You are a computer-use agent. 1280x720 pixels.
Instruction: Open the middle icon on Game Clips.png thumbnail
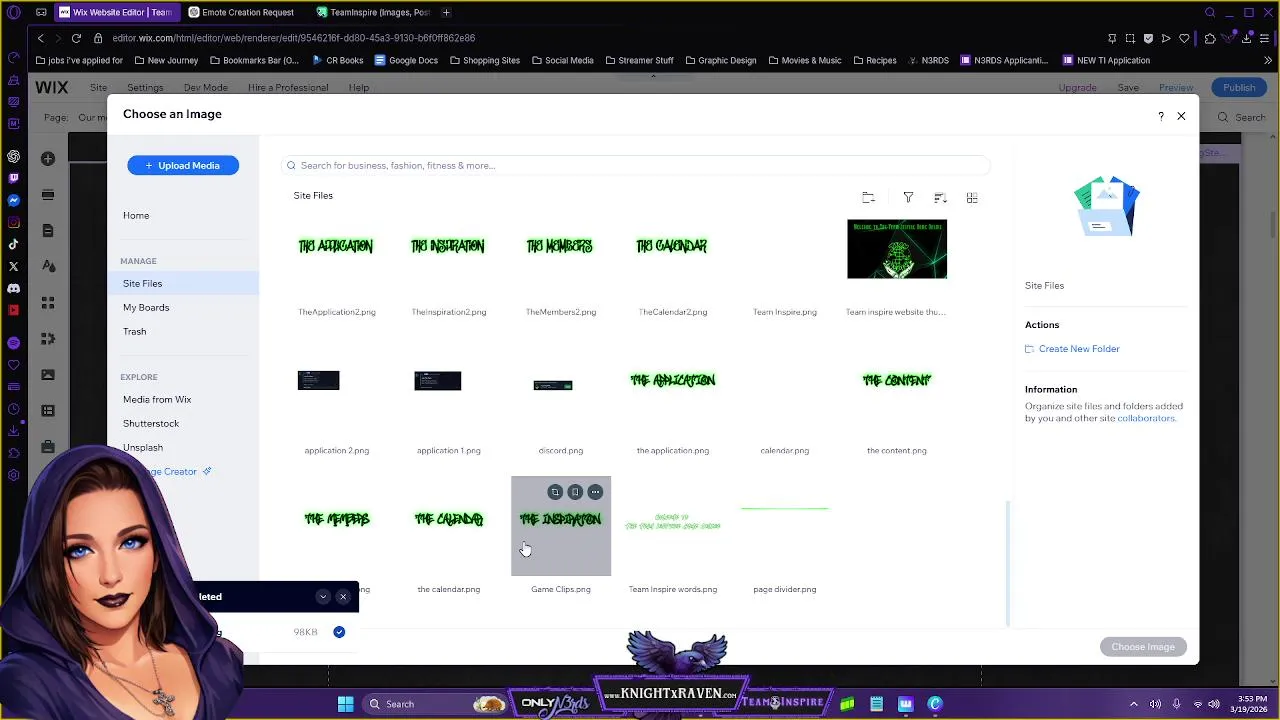tap(575, 492)
